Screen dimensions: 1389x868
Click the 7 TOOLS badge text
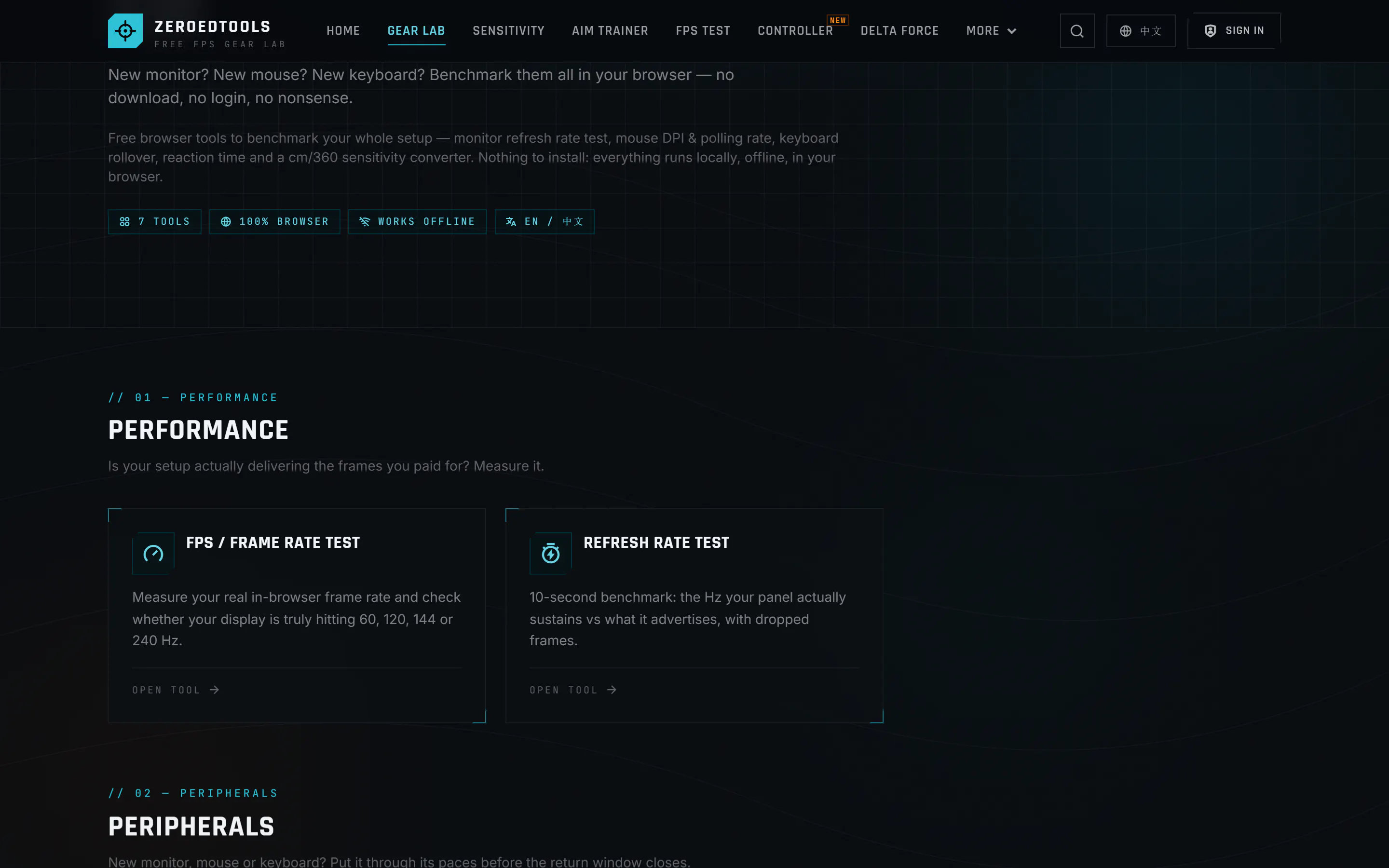coord(164,222)
